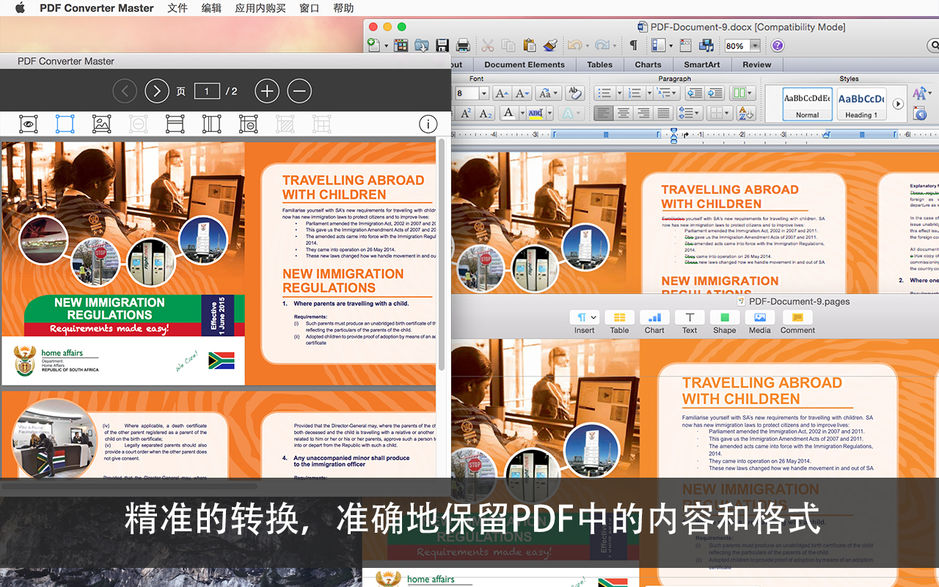Zoom in using the plus button
This screenshot has height=587, width=939.
pyautogui.click(x=267, y=90)
